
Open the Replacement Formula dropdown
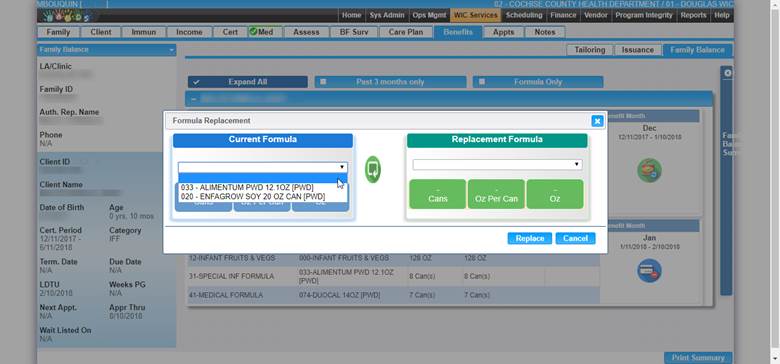(497, 165)
